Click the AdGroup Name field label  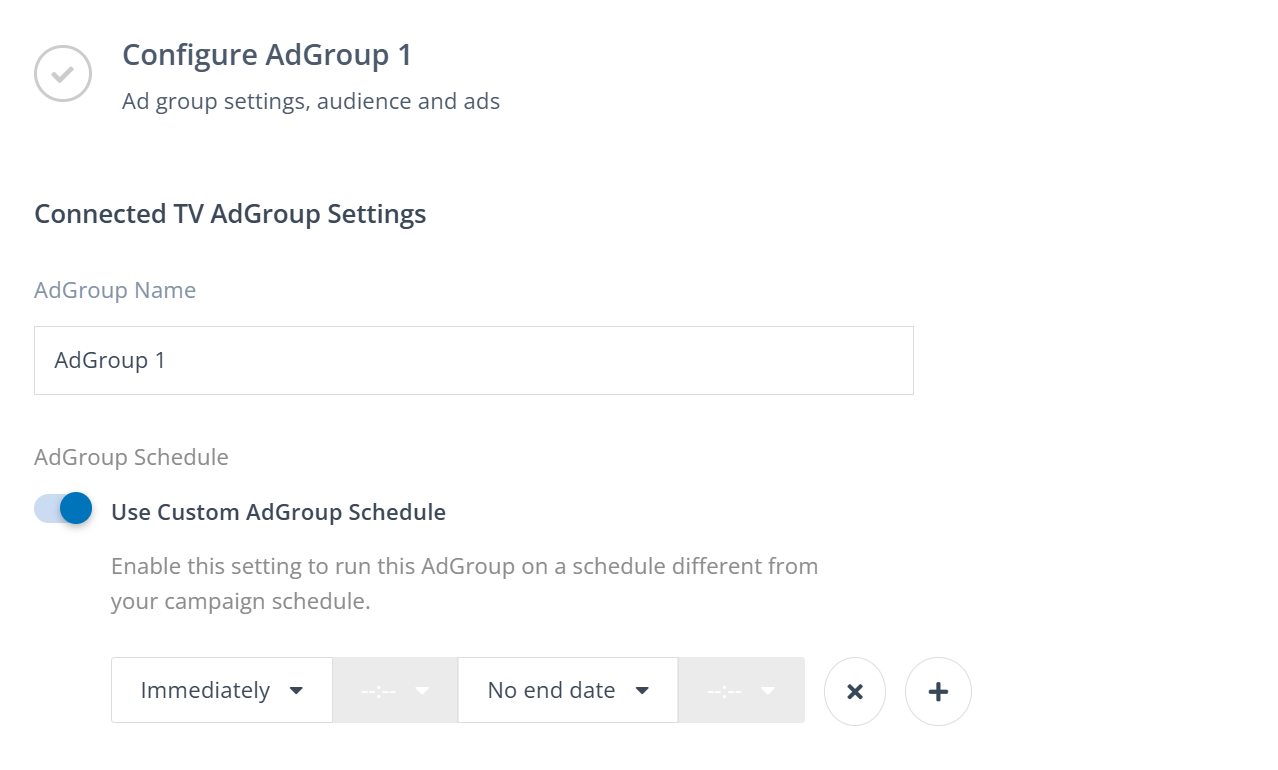tap(115, 290)
